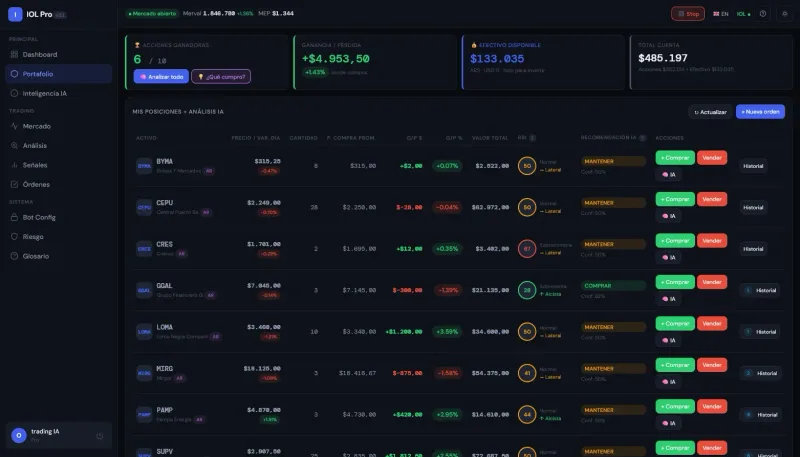Click the IOL connection status indicator

[x=743, y=14]
